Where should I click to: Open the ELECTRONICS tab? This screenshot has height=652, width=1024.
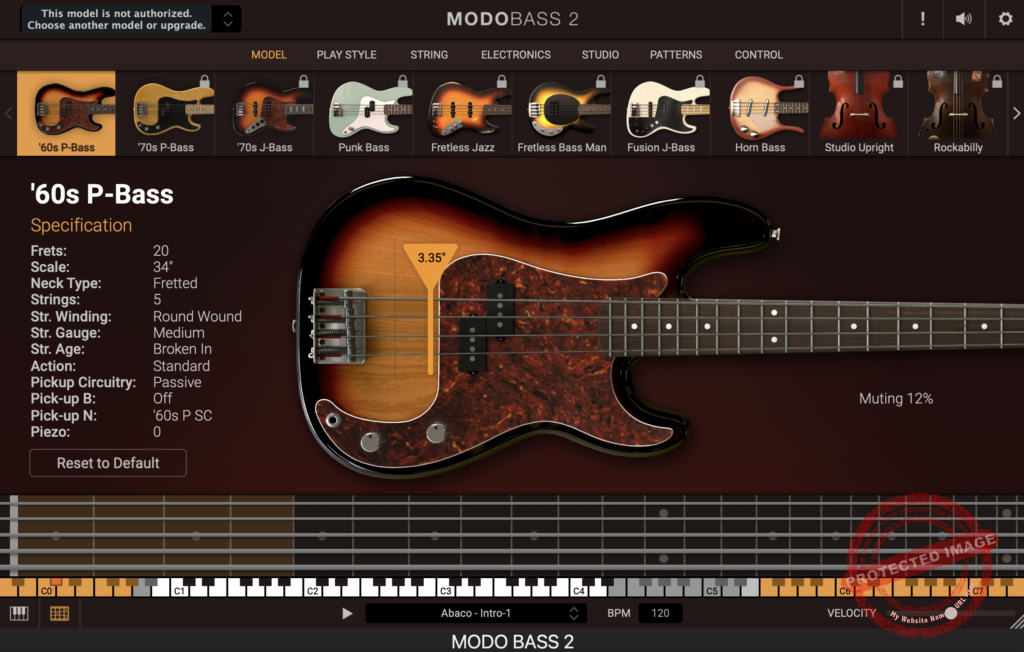[516, 55]
